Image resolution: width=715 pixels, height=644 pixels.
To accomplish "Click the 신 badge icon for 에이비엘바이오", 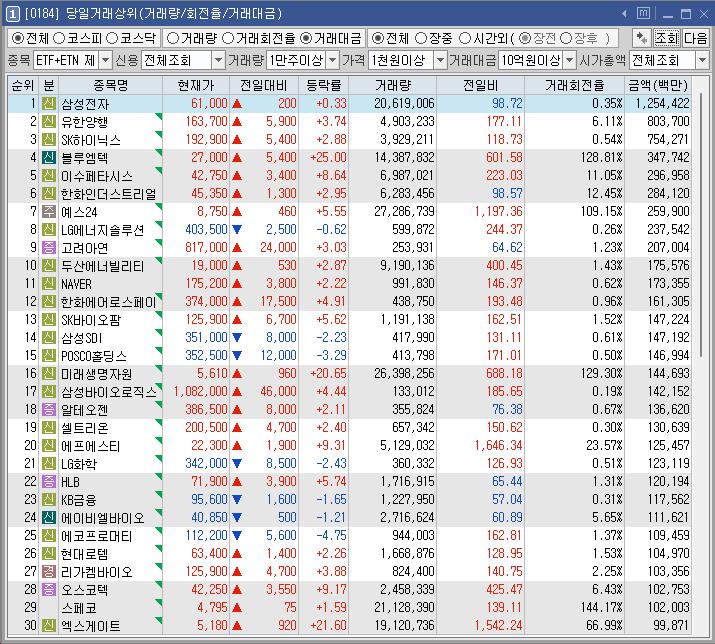I will click(x=49, y=518).
